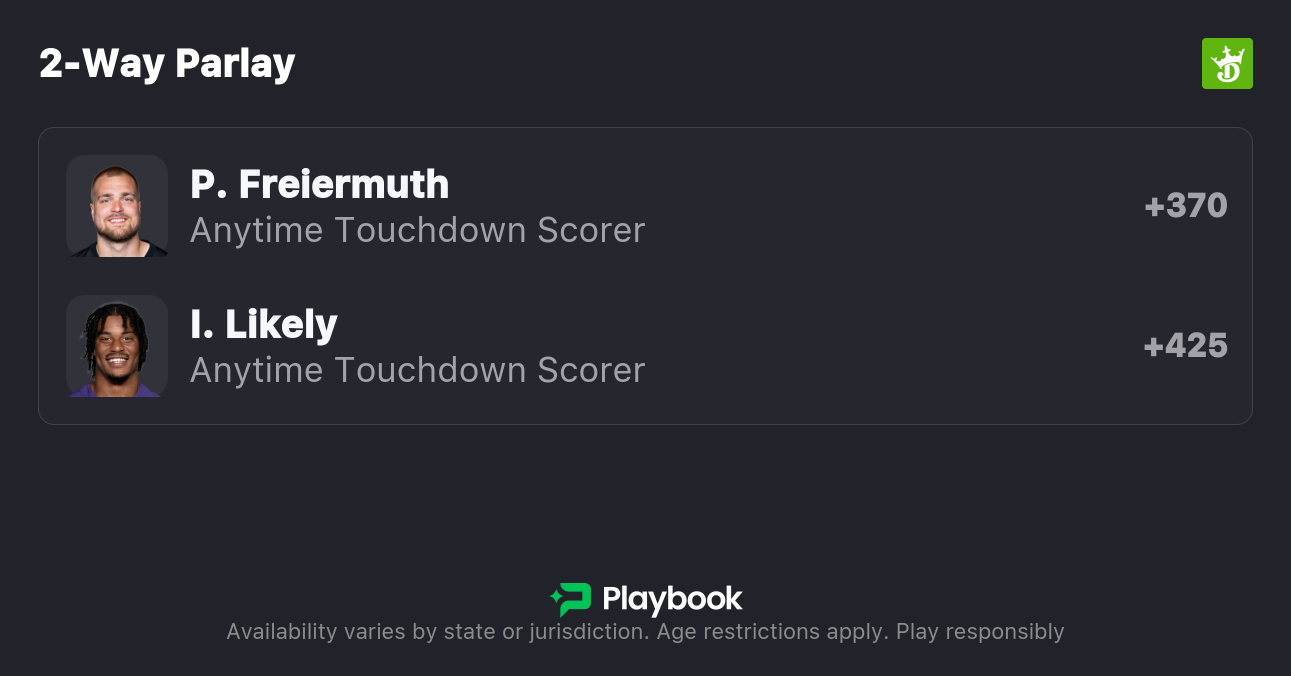Click the word "Parlay" in the title
This screenshot has height=676, width=1291.
[x=235, y=63]
